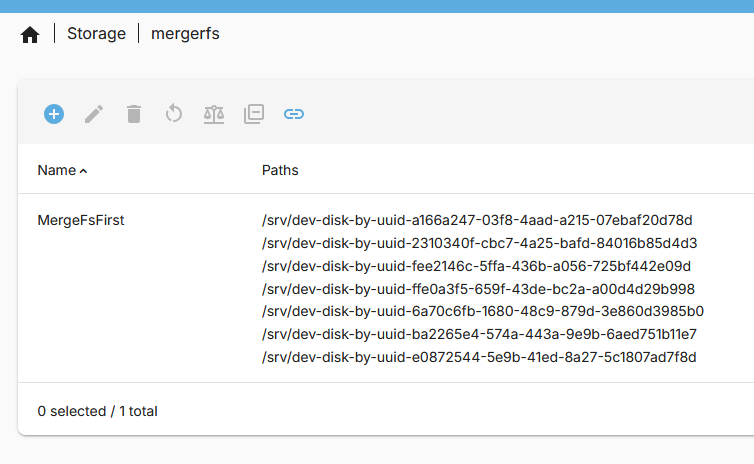Click the trash delete icon
754x464 pixels.
click(134, 114)
